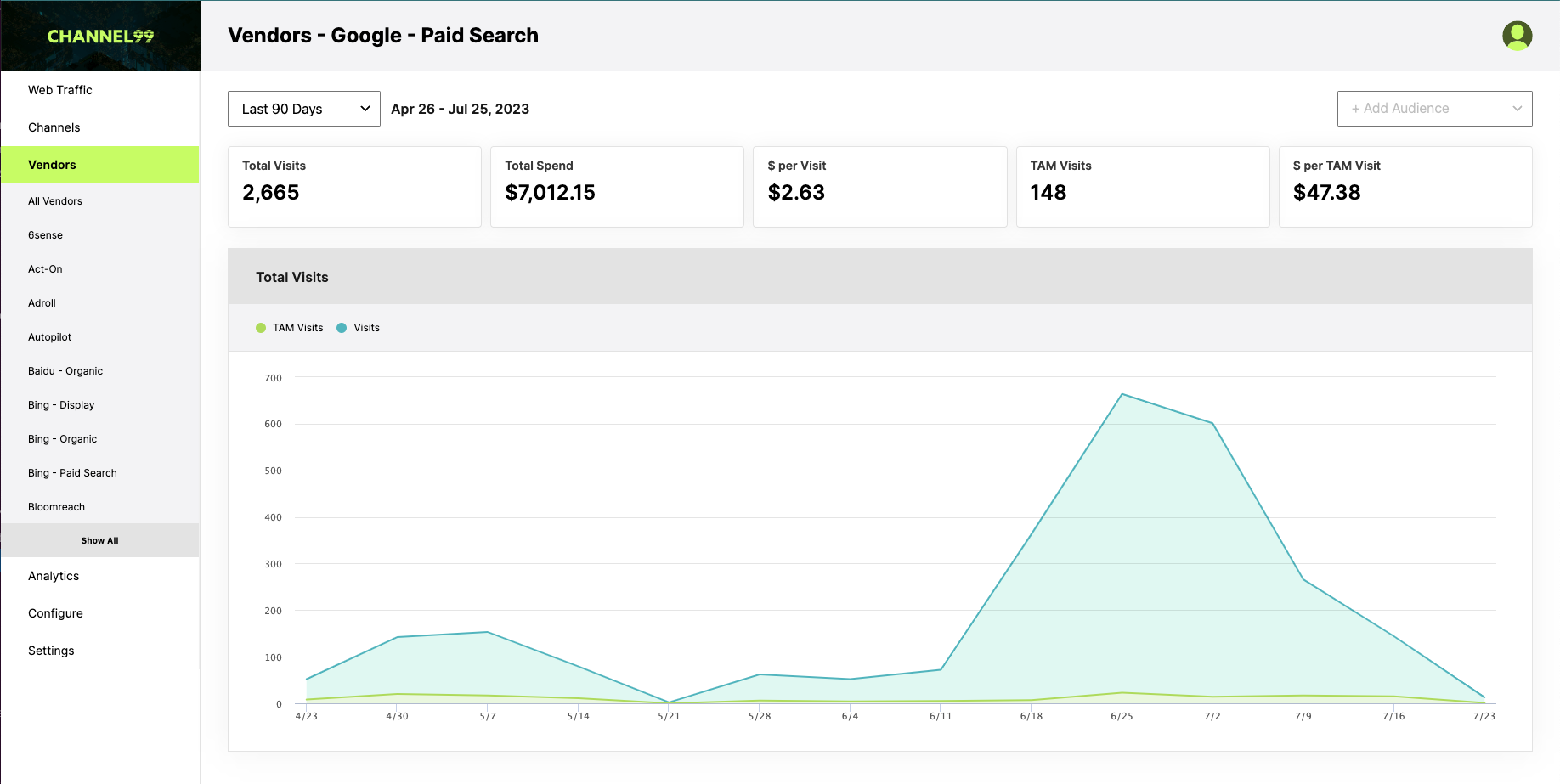This screenshot has width=1560, height=784.
Task: Click the Vendors - Google - Paid Search title
Action: click(x=383, y=36)
